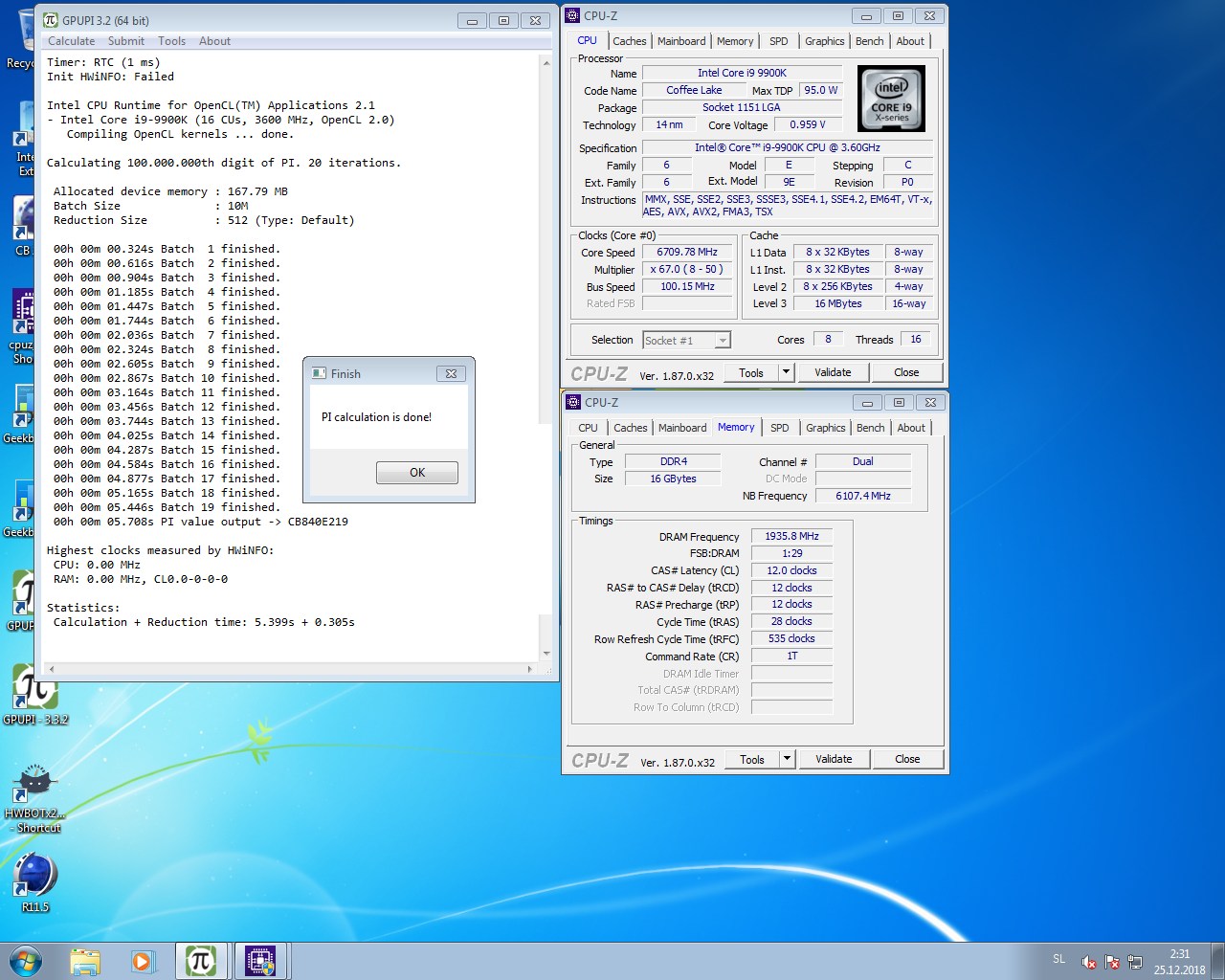Select Caches tab in bottom CPU-Z window
This screenshot has height=980, width=1225.
point(631,428)
